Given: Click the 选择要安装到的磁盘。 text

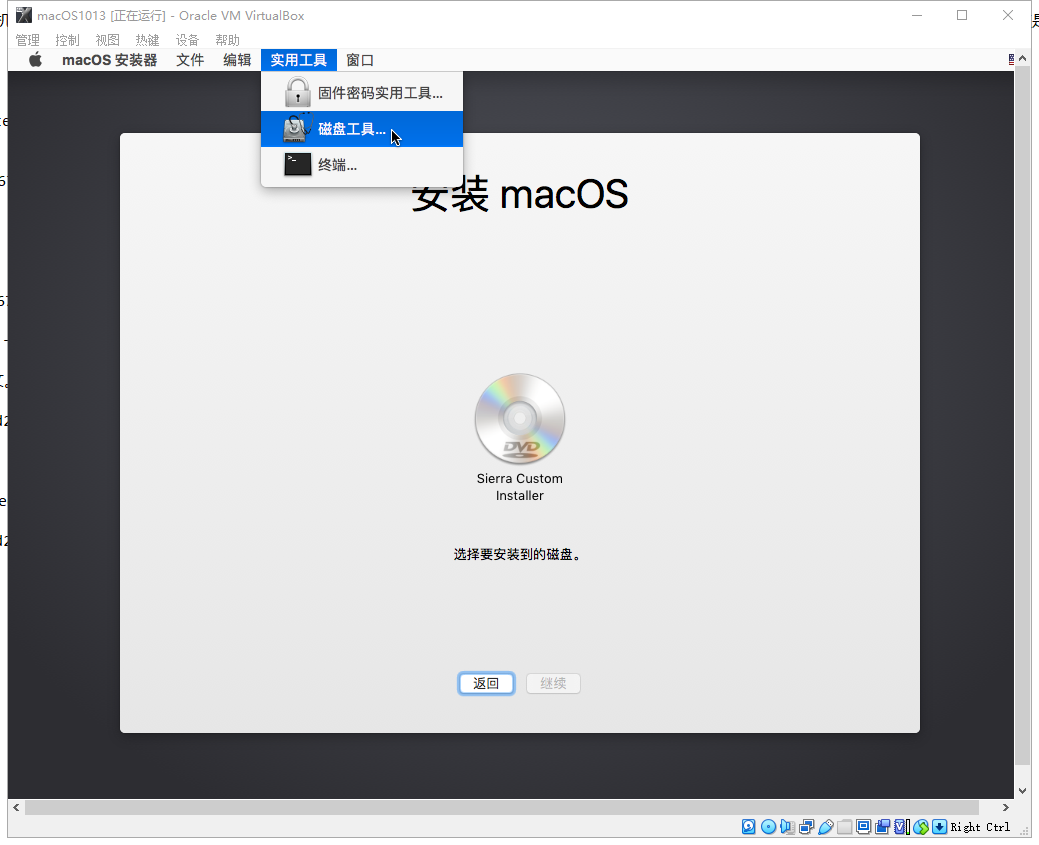Looking at the screenshot, I should tap(520, 555).
